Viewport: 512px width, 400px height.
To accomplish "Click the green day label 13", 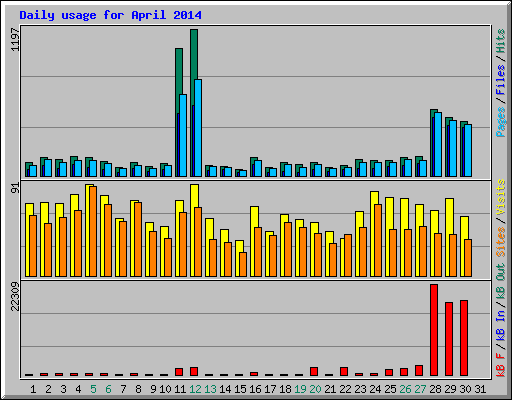I will [210, 389].
